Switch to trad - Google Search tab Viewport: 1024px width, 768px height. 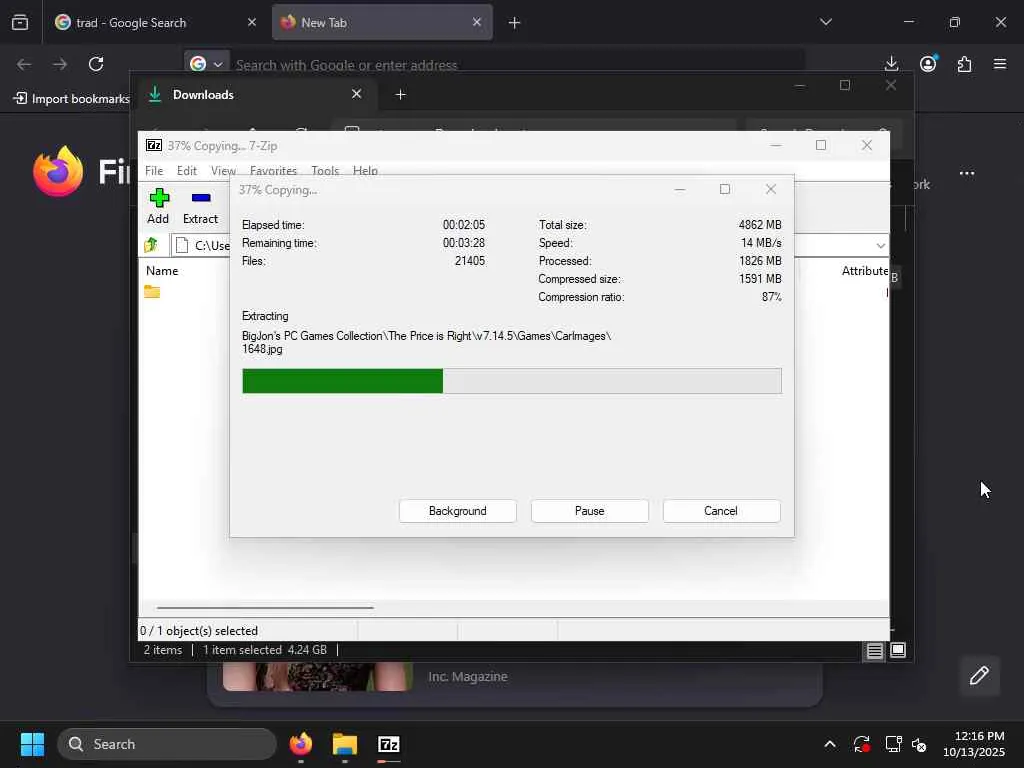pos(155,22)
